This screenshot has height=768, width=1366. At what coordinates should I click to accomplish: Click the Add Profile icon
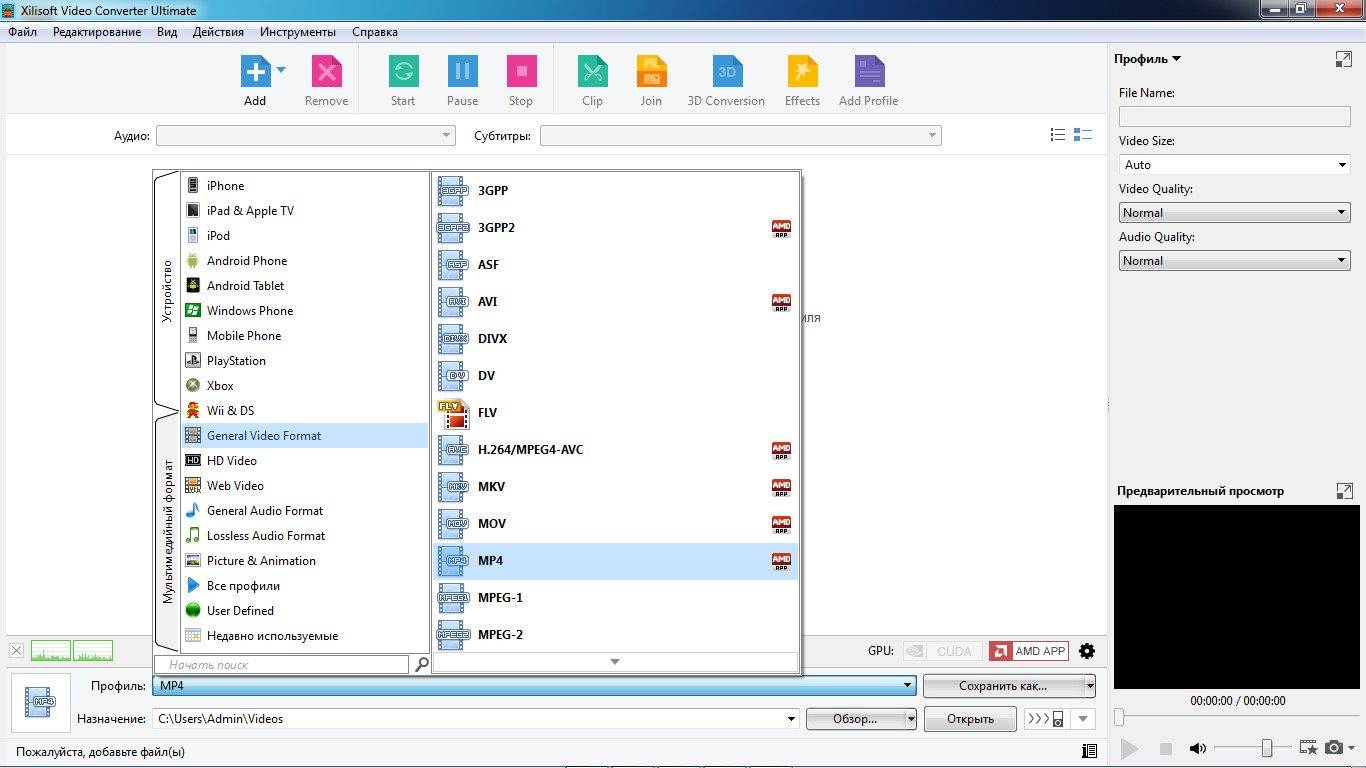click(x=868, y=72)
